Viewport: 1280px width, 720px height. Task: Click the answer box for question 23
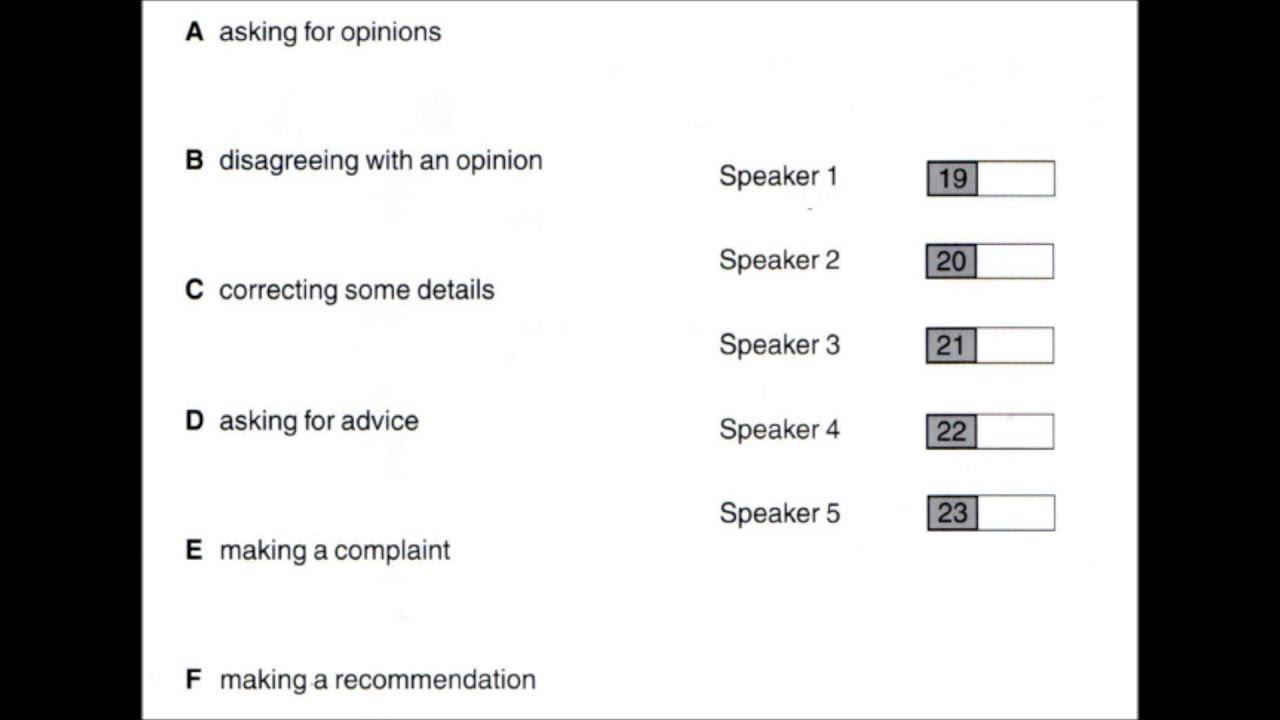(x=1015, y=513)
